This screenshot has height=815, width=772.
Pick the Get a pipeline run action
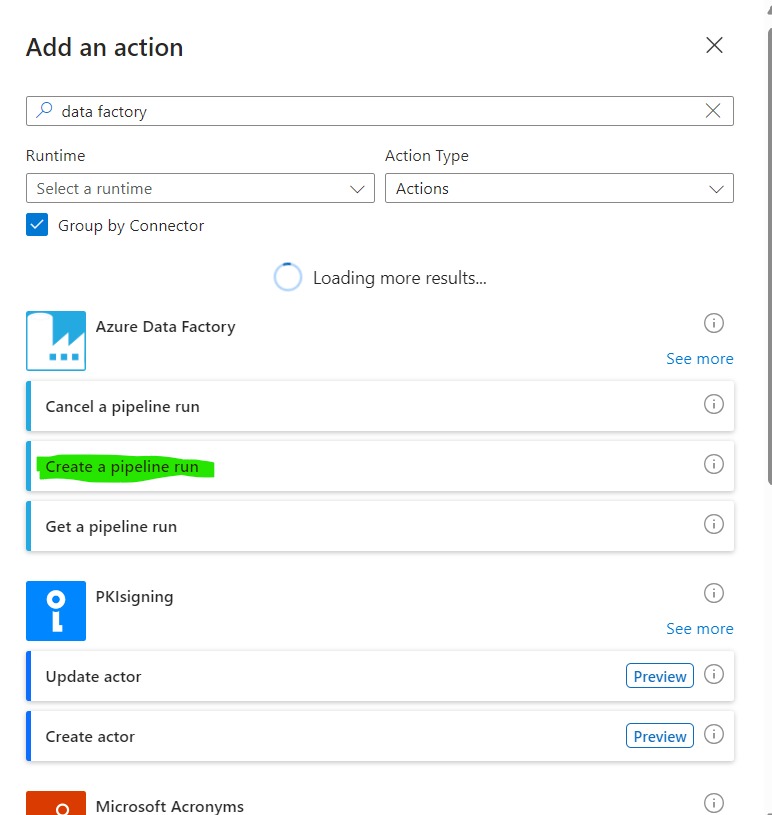pyautogui.click(x=380, y=526)
